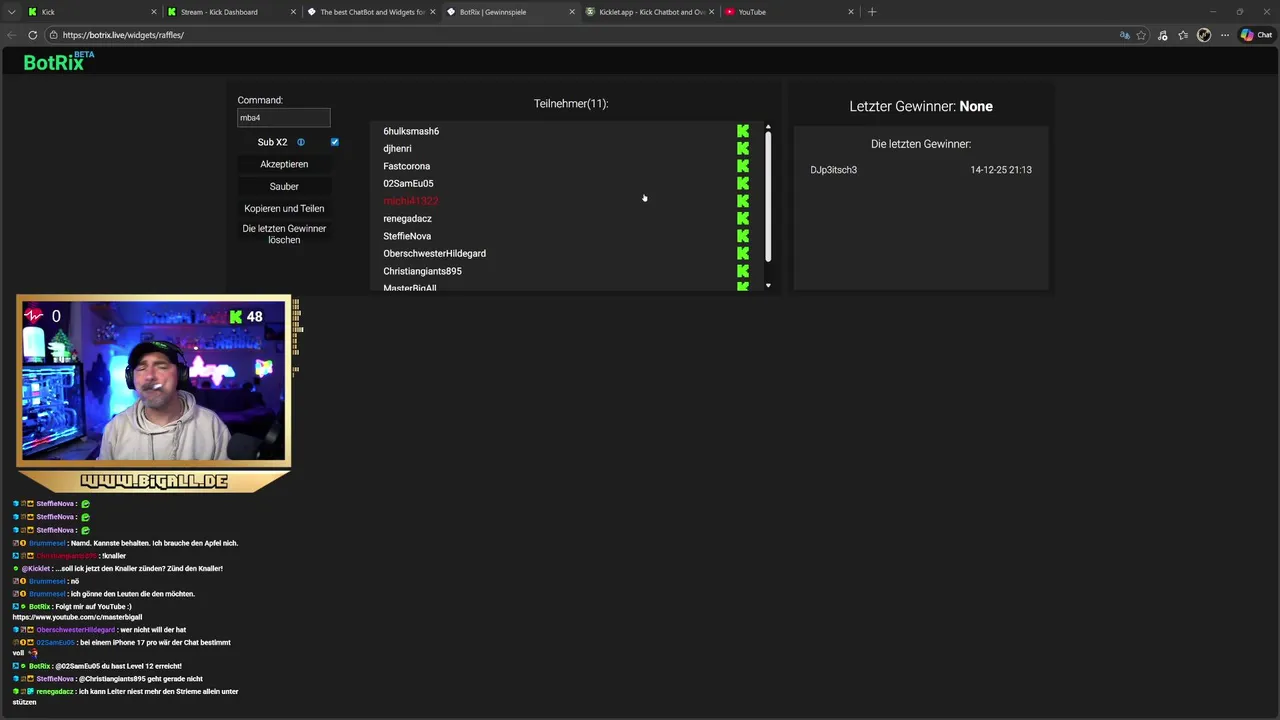Select participant Christiangiants895

(x=422, y=271)
